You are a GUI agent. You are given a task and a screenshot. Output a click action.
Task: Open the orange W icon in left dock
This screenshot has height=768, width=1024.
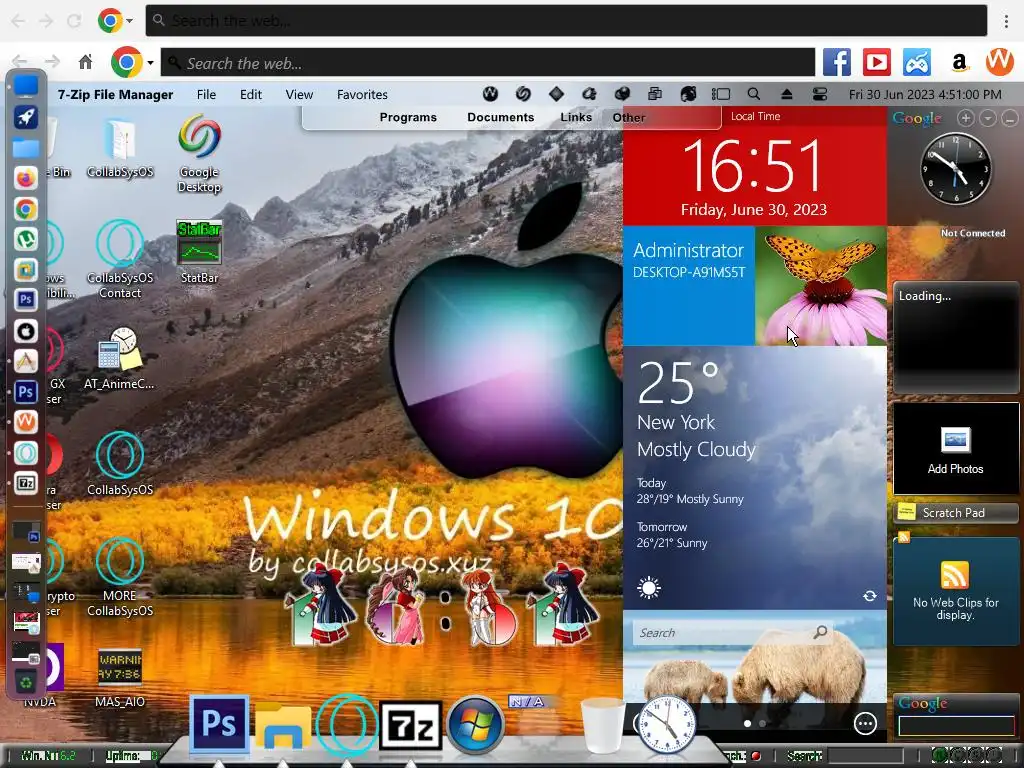pyautogui.click(x=26, y=422)
